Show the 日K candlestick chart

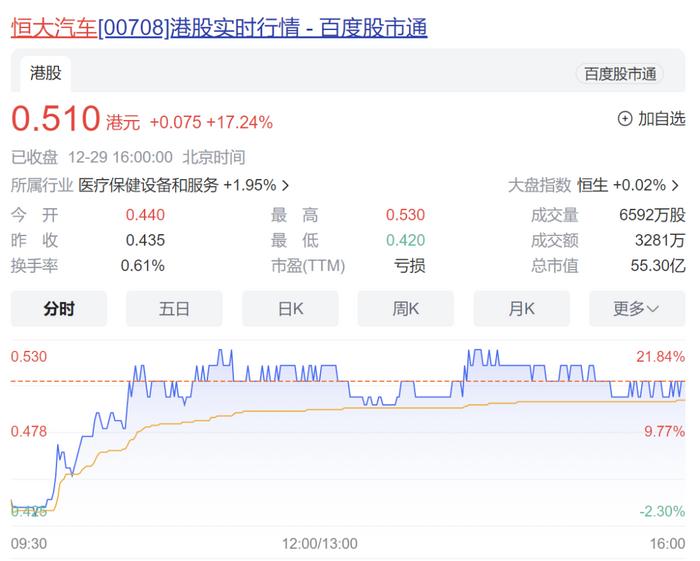(x=290, y=309)
